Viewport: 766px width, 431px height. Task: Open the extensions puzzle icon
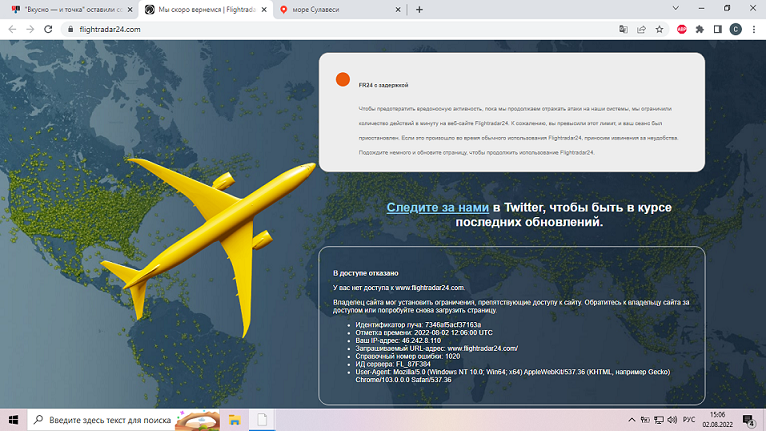click(x=700, y=29)
